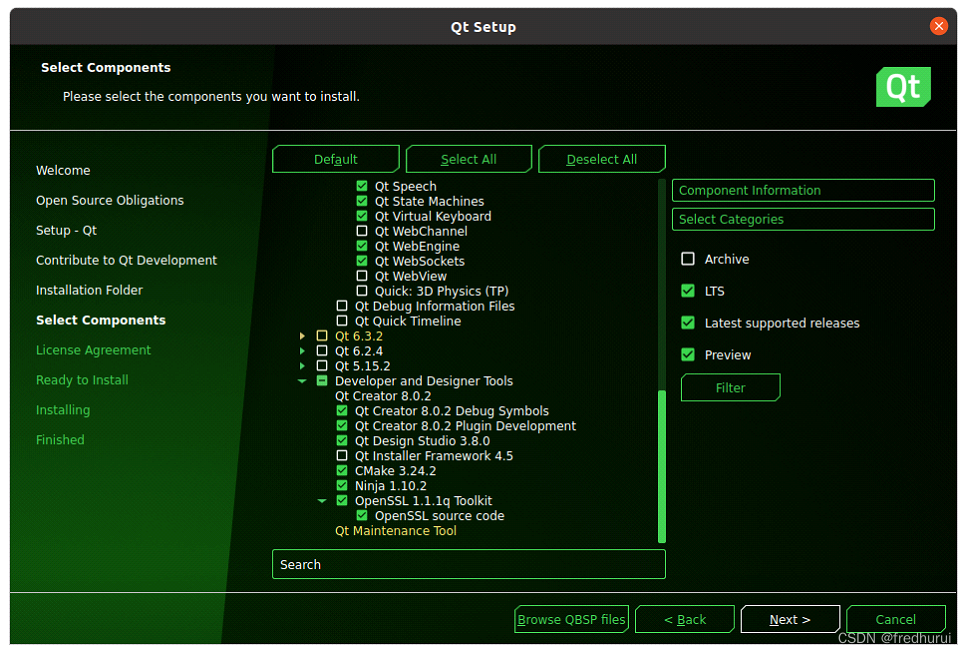Uncheck the Qt Virtual Keyboard checkbox
Viewport: 967px width, 654px height.
(362, 216)
